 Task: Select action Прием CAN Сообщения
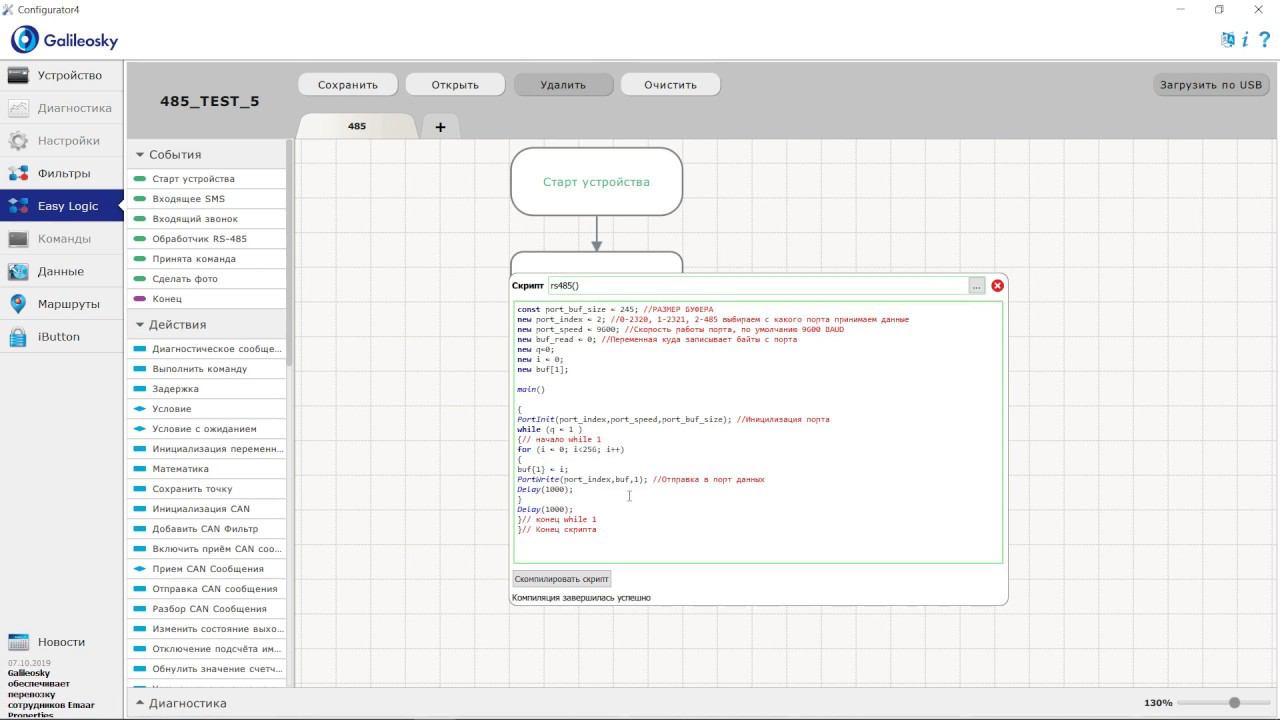tap(206, 569)
